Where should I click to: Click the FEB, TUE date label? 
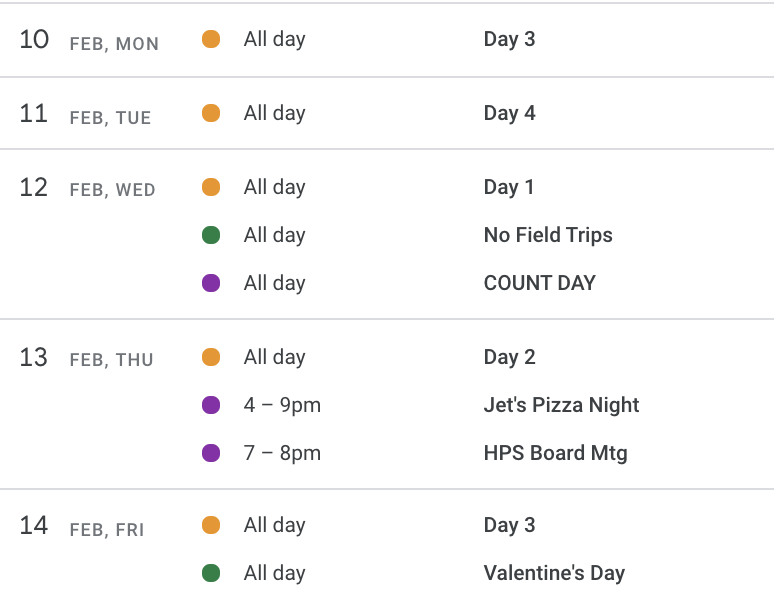tap(110, 118)
